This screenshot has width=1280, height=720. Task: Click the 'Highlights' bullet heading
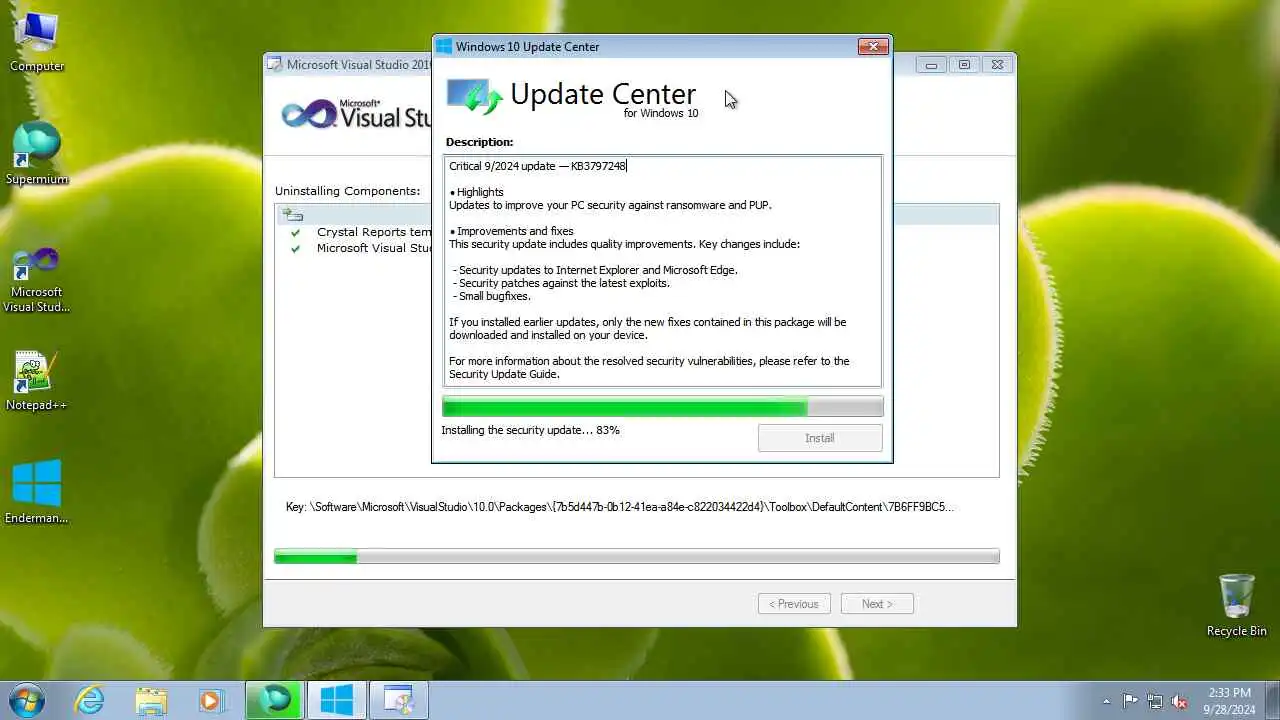point(476,192)
